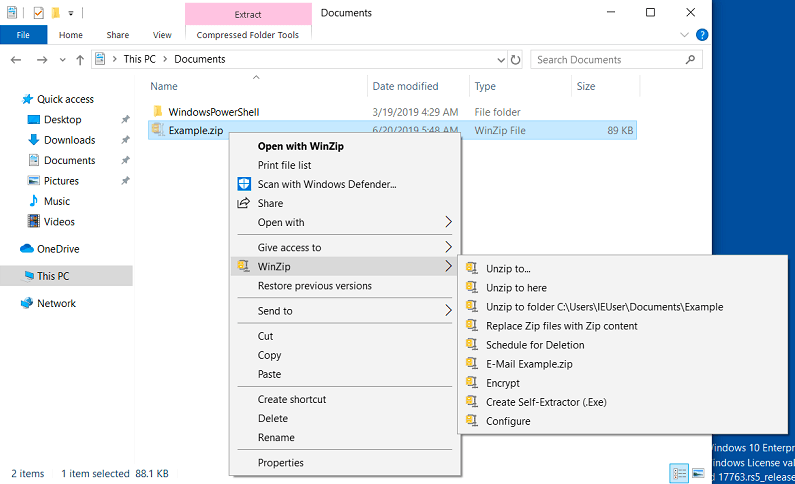Open the address bar history dropdown
Viewport: 795px width, 484px height.
pyautogui.click(x=498, y=60)
